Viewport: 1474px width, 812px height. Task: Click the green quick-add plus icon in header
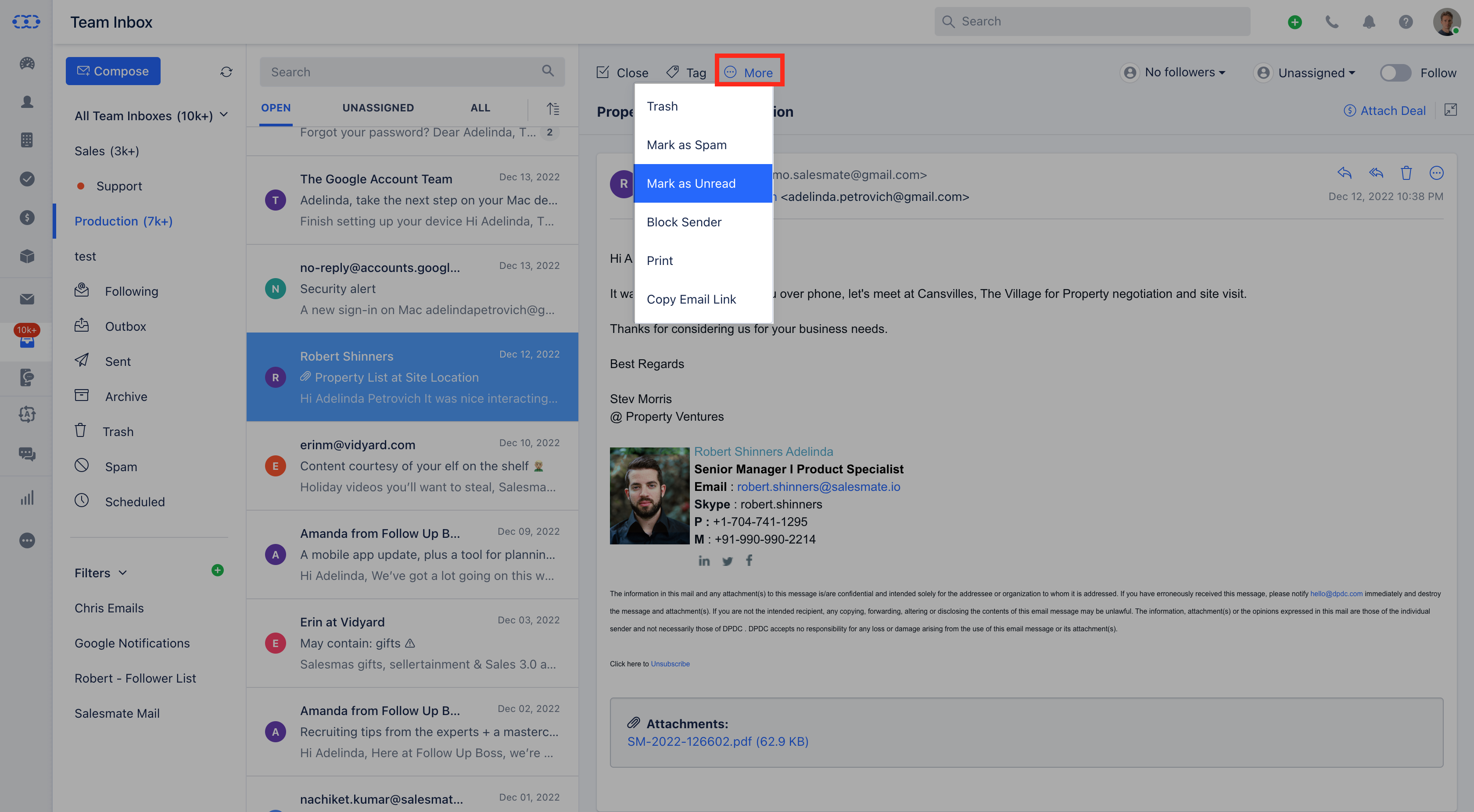coord(1295,22)
